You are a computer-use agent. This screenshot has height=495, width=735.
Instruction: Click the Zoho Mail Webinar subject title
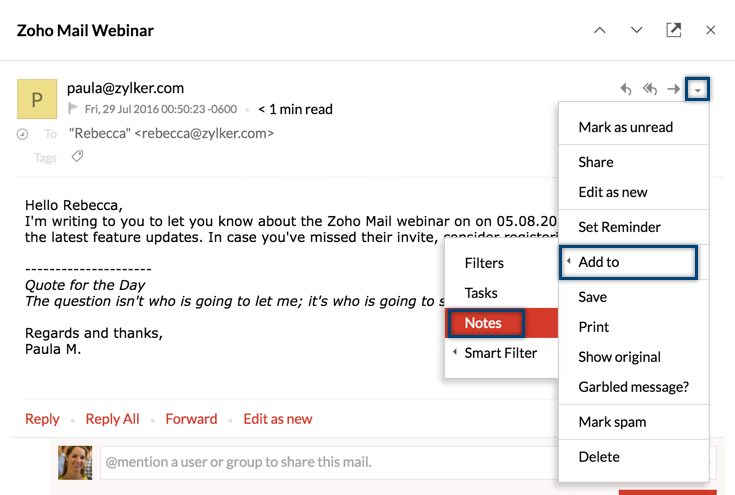[85, 31]
